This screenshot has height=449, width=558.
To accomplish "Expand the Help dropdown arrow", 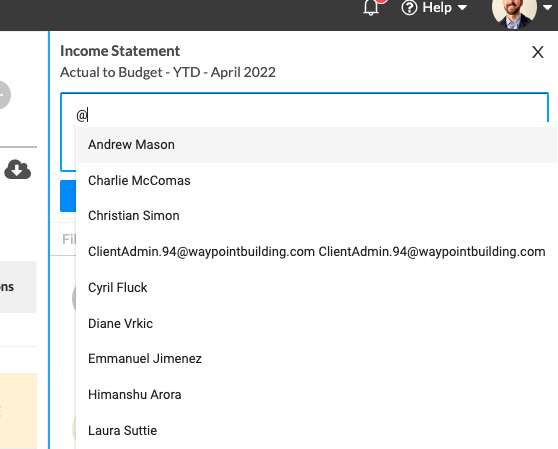I will (462, 8).
